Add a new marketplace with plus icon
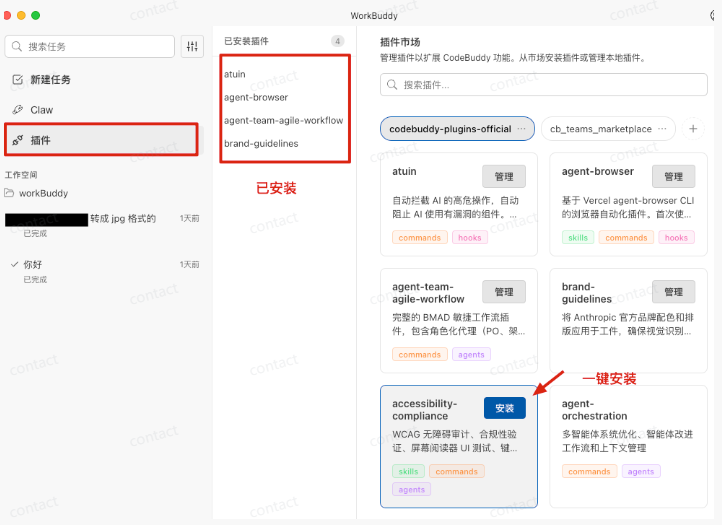Image resolution: width=722 pixels, height=525 pixels. click(693, 128)
